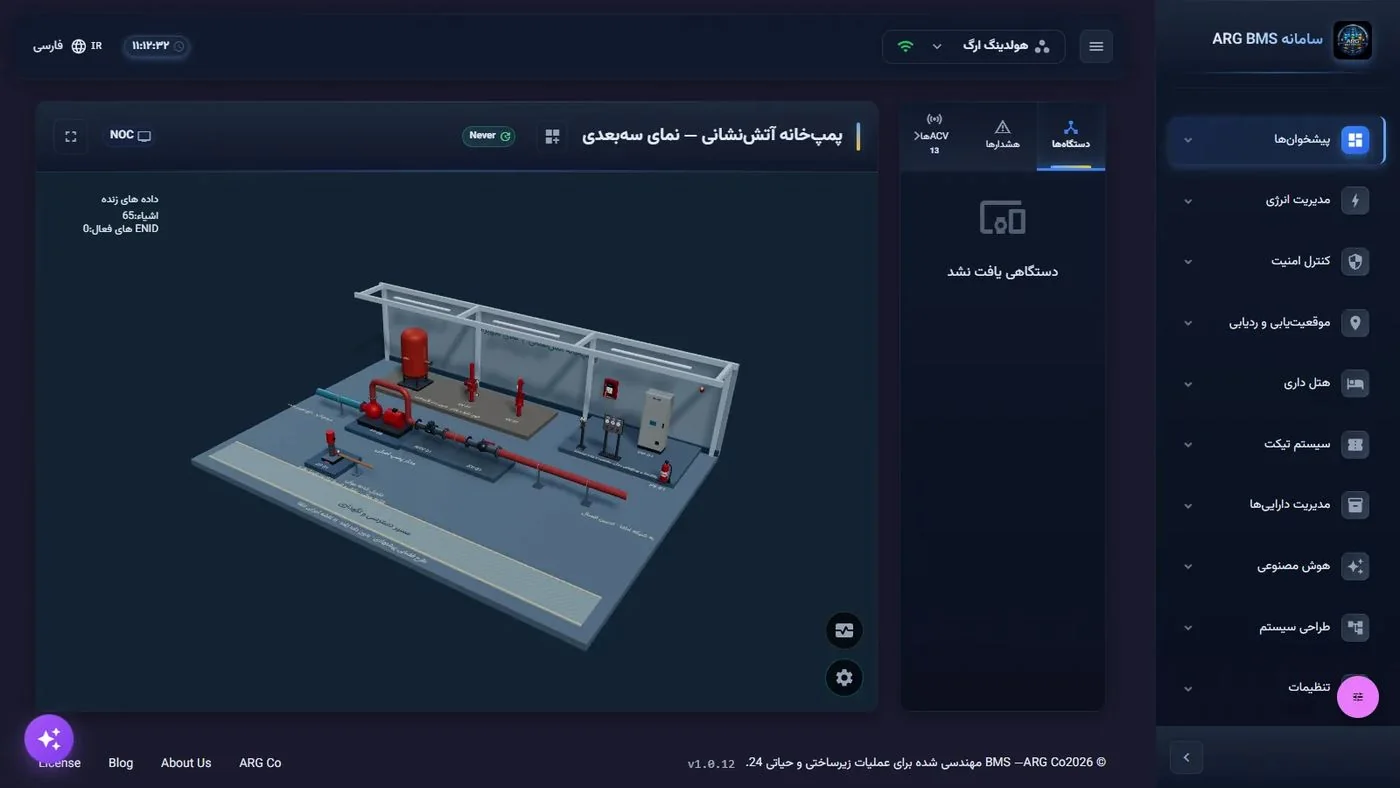Image resolution: width=1400 pixels, height=788 pixels.
Task: Open the 3D scene settings gear
Action: coord(844,677)
